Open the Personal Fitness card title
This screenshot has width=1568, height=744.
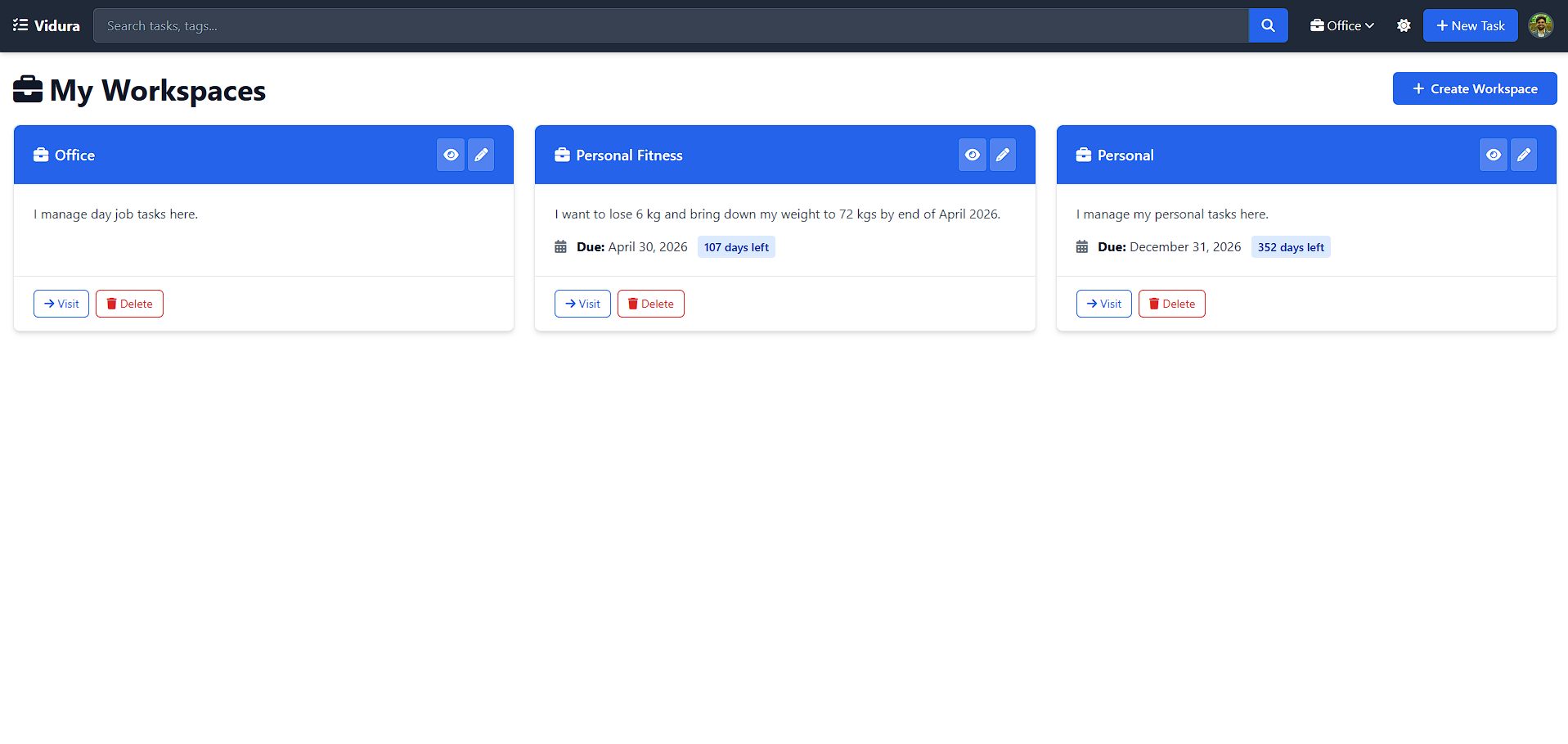coord(628,156)
